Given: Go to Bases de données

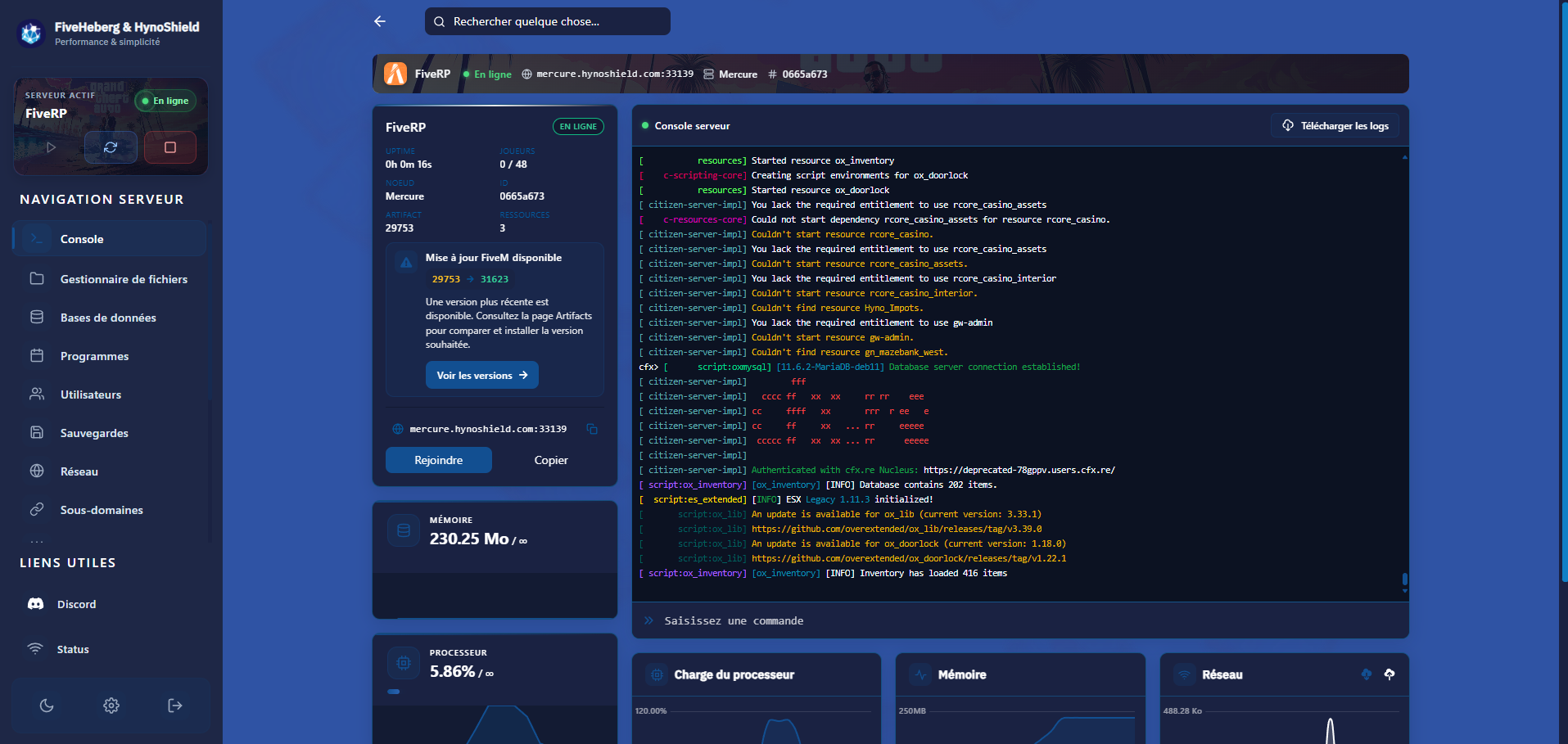Looking at the screenshot, I should tap(109, 318).
